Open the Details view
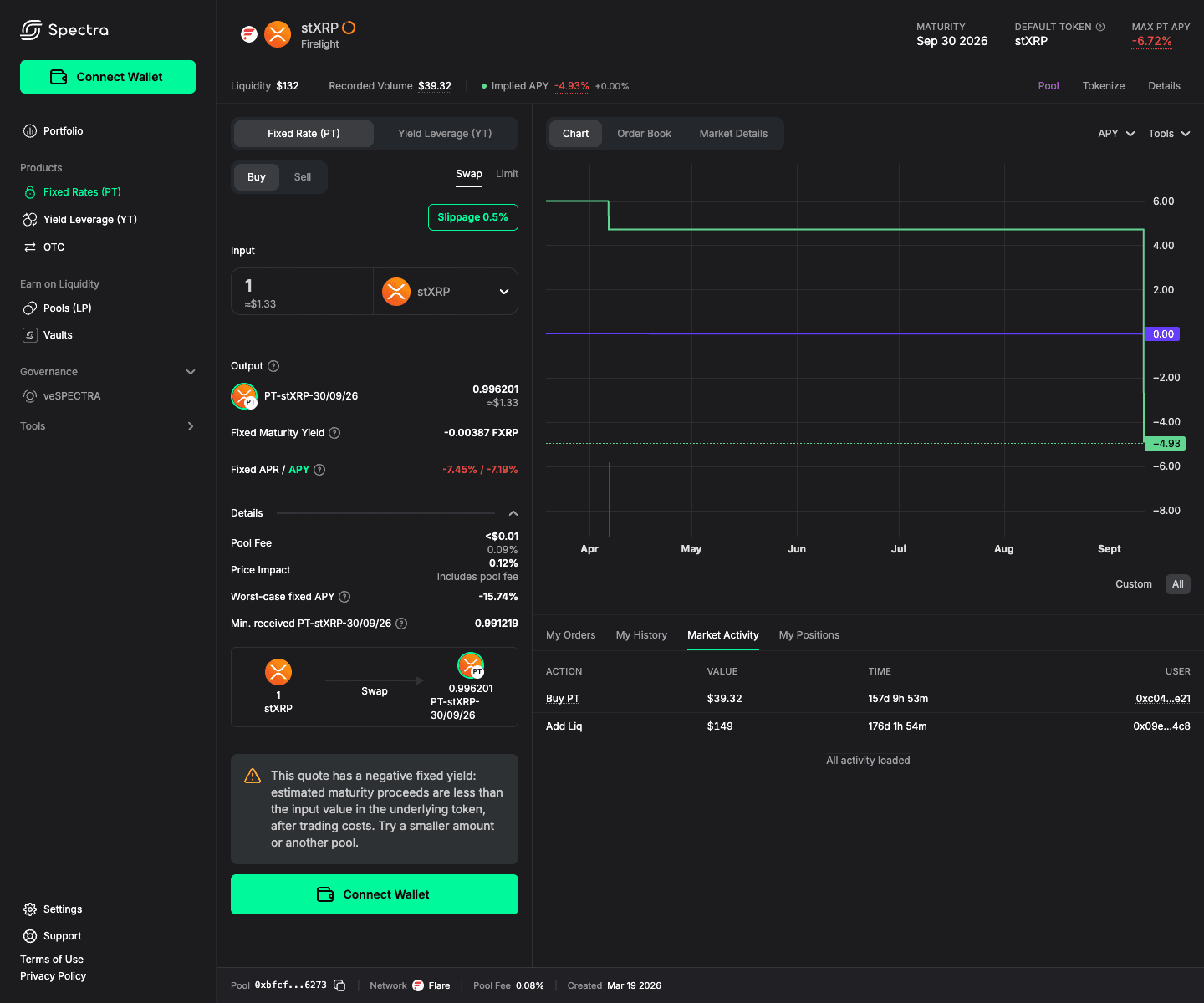Screen dimensions: 1204x1003 click(1164, 86)
